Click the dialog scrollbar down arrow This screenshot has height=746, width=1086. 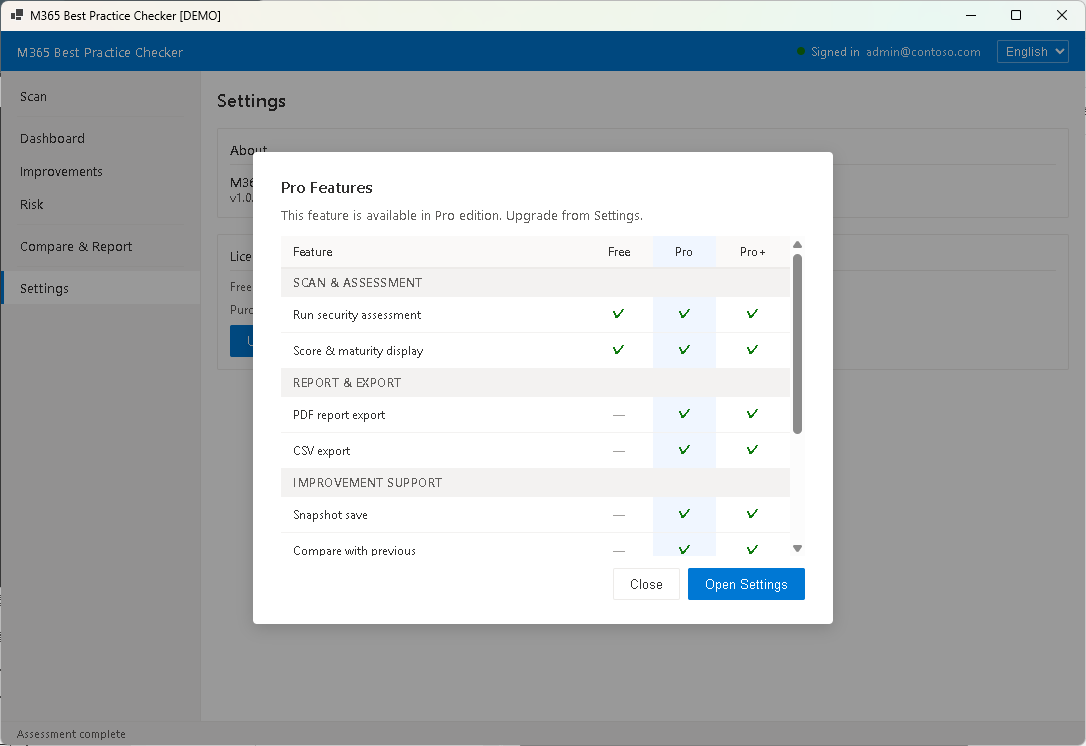coord(797,548)
